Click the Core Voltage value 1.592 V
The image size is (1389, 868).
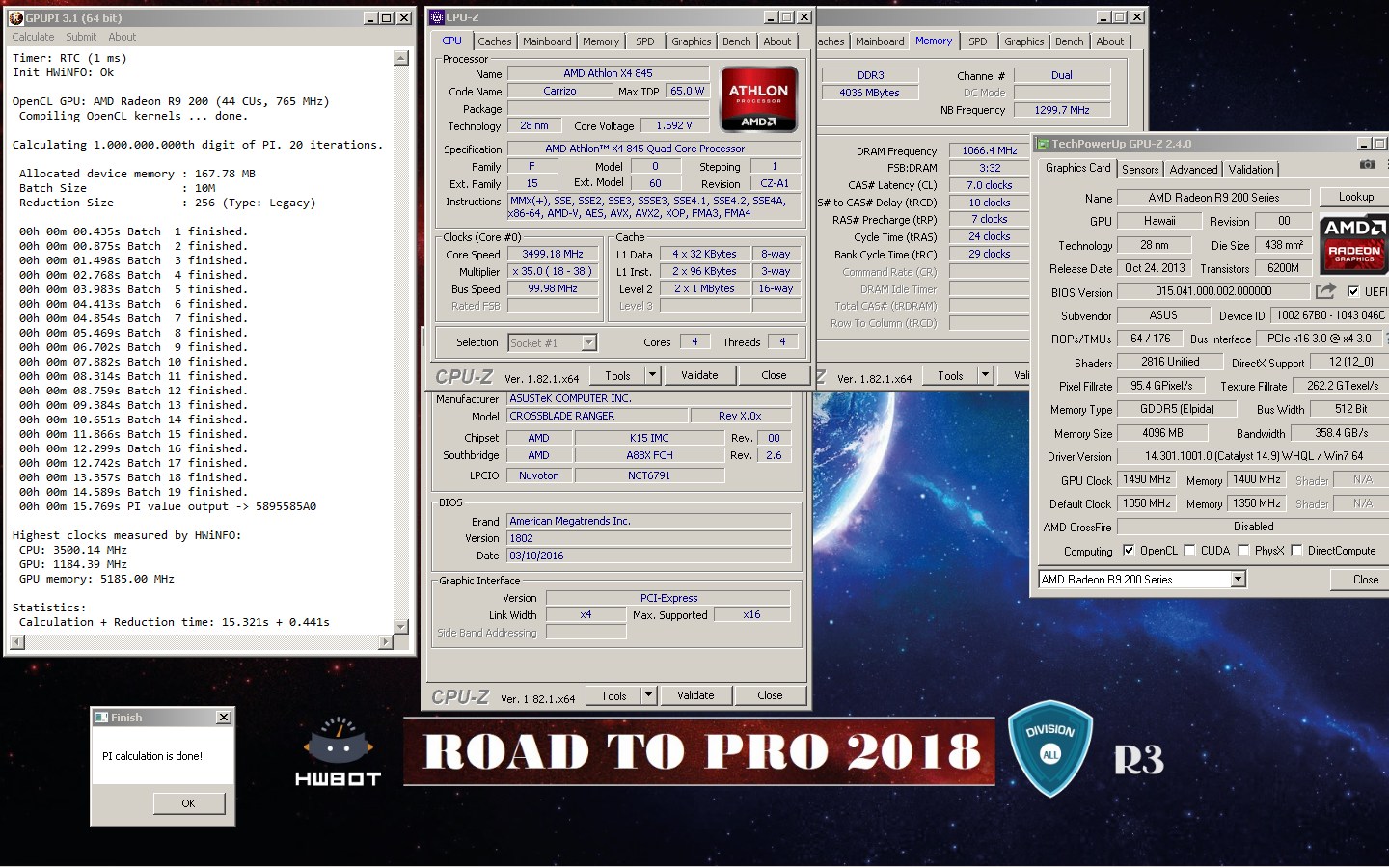point(674,125)
